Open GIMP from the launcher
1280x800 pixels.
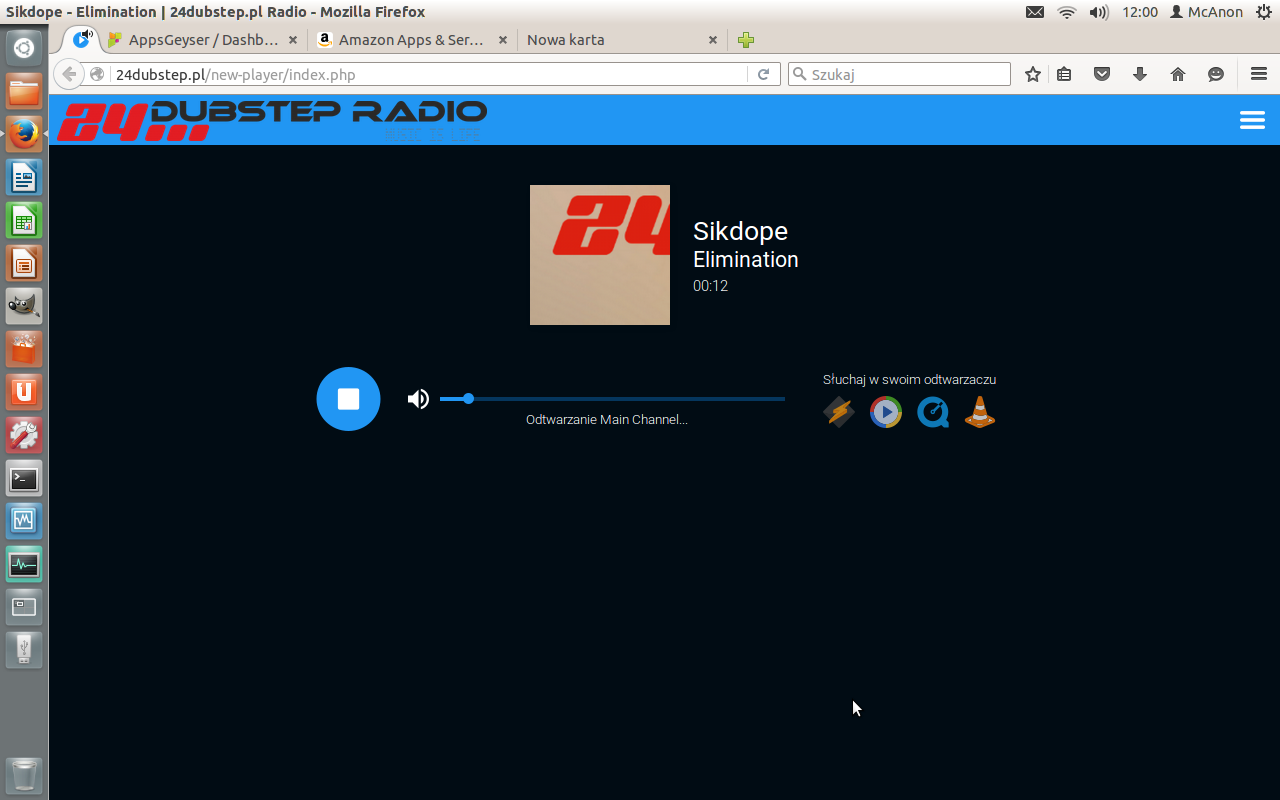[24, 306]
